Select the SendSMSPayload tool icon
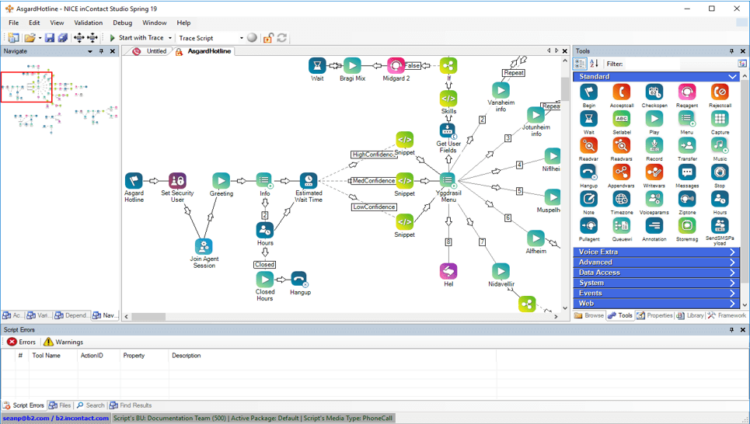750x424 pixels. (x=719, y=226)
